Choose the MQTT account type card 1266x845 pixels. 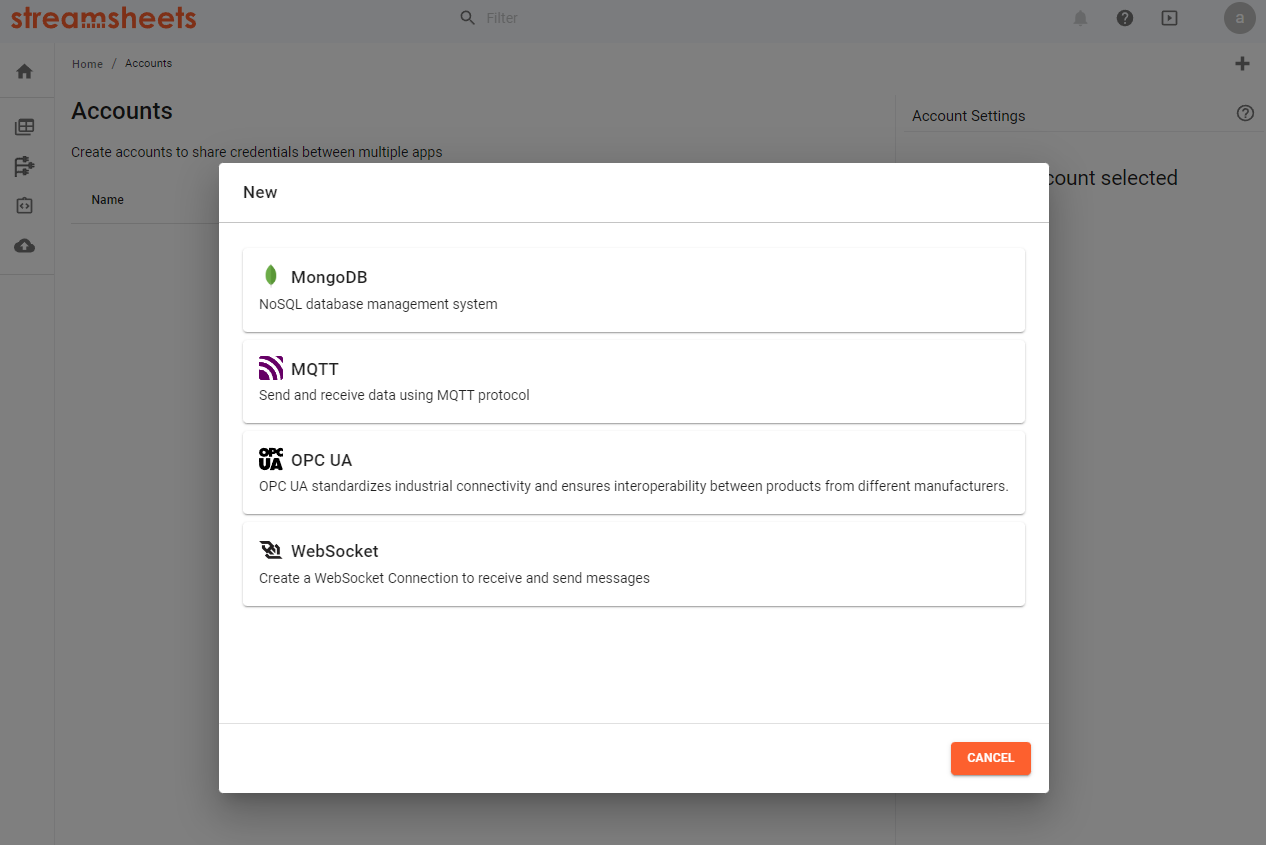pos(634,381)
